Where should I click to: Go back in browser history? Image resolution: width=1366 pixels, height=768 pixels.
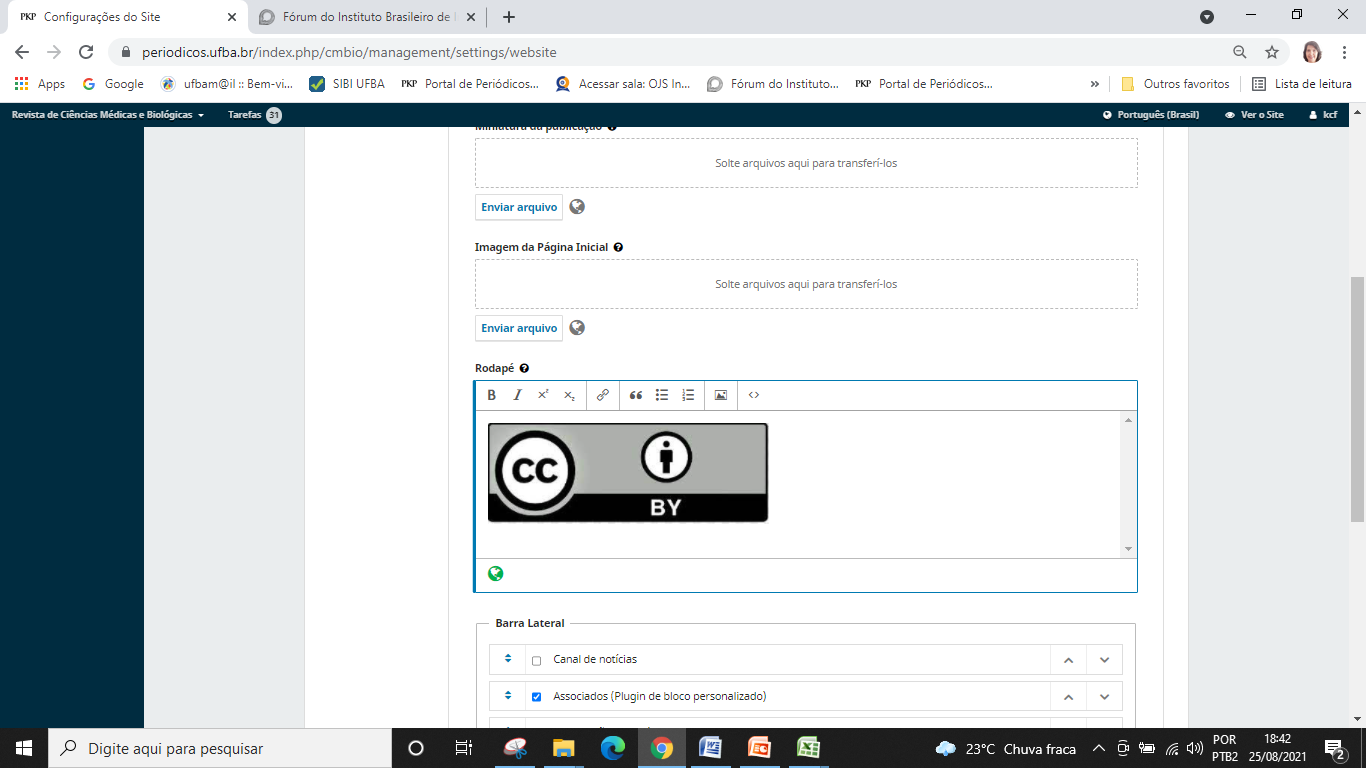pyautogui.click(x=22, y=52)
